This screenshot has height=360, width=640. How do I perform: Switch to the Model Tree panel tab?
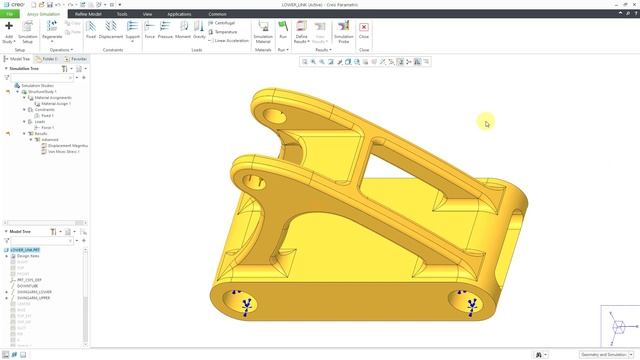pos(17,59)
